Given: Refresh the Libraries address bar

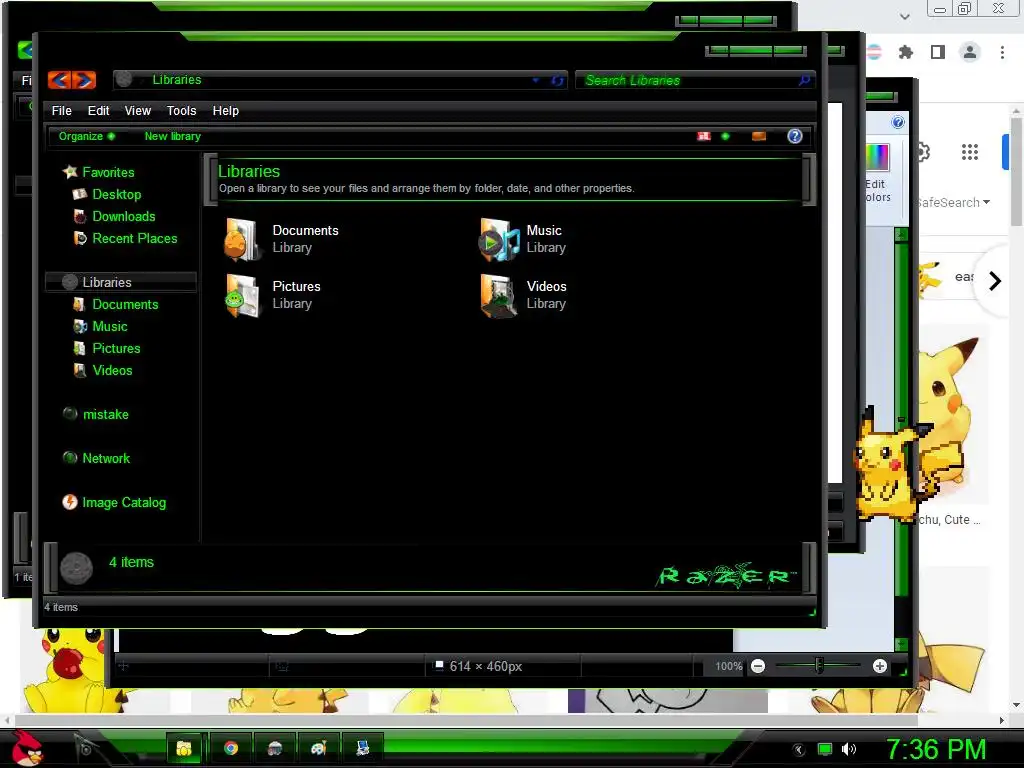Looking at the screenshot, I should pos(557,80).
